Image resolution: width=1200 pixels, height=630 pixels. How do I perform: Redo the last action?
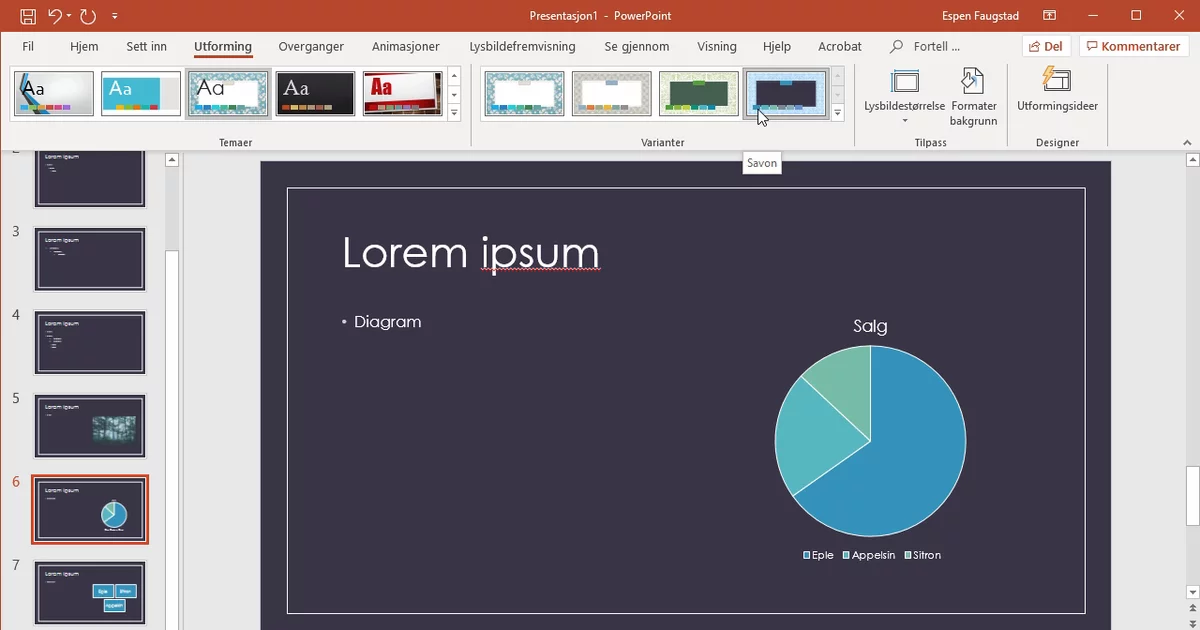coord(88,16)
